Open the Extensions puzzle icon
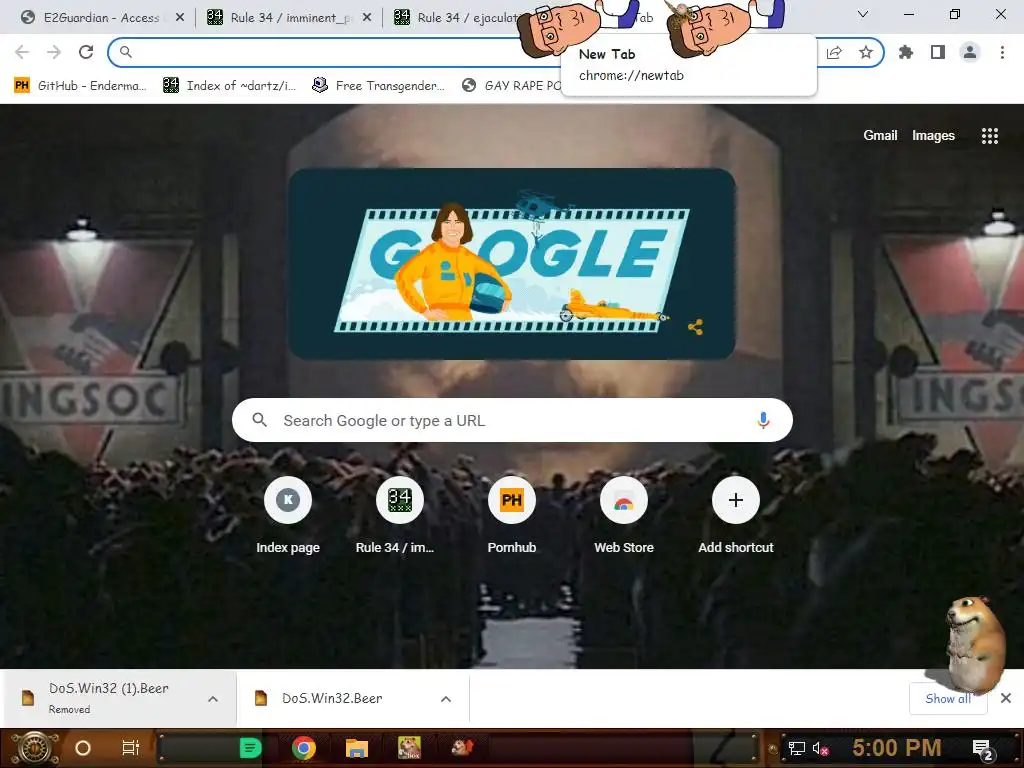 coord(906,52)
